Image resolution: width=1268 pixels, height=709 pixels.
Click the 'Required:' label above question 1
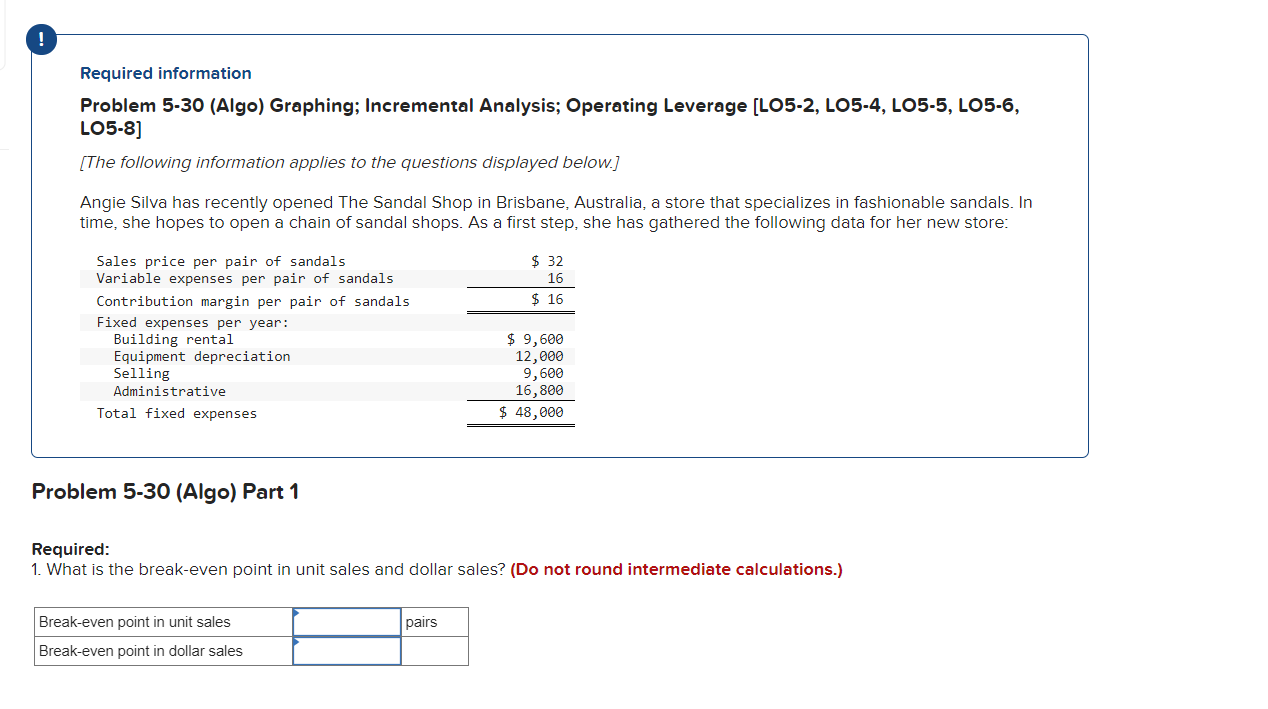[70, 548]
